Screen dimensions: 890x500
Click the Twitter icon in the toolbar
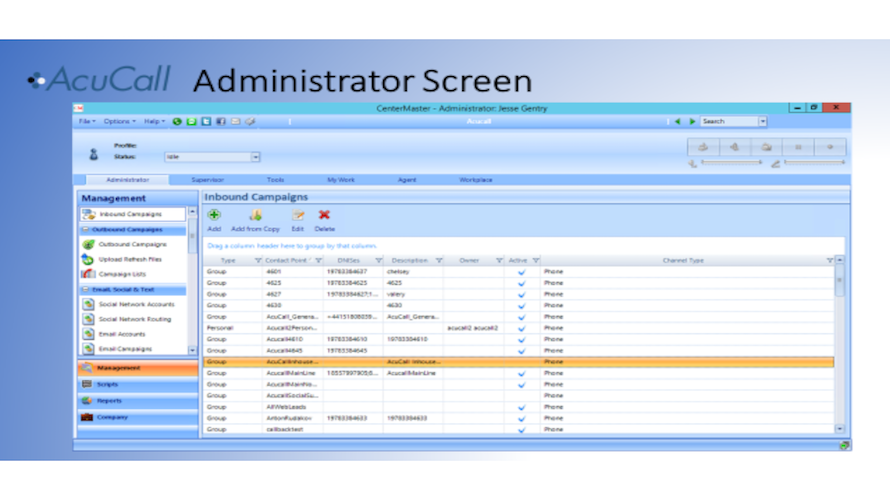[207, 121]
